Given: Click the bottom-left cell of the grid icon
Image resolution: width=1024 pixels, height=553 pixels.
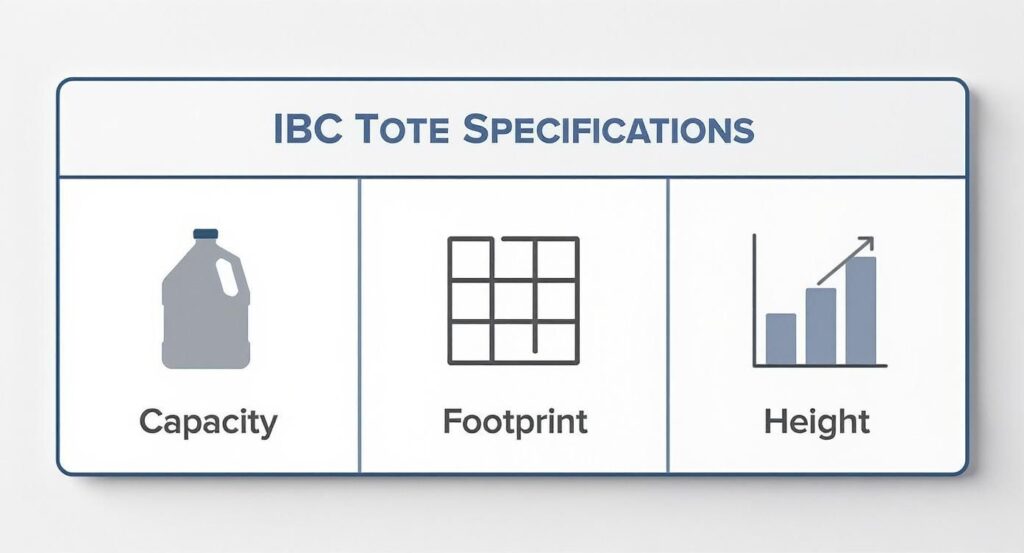Looking at the screenshot, I should [x=471, y=341].
